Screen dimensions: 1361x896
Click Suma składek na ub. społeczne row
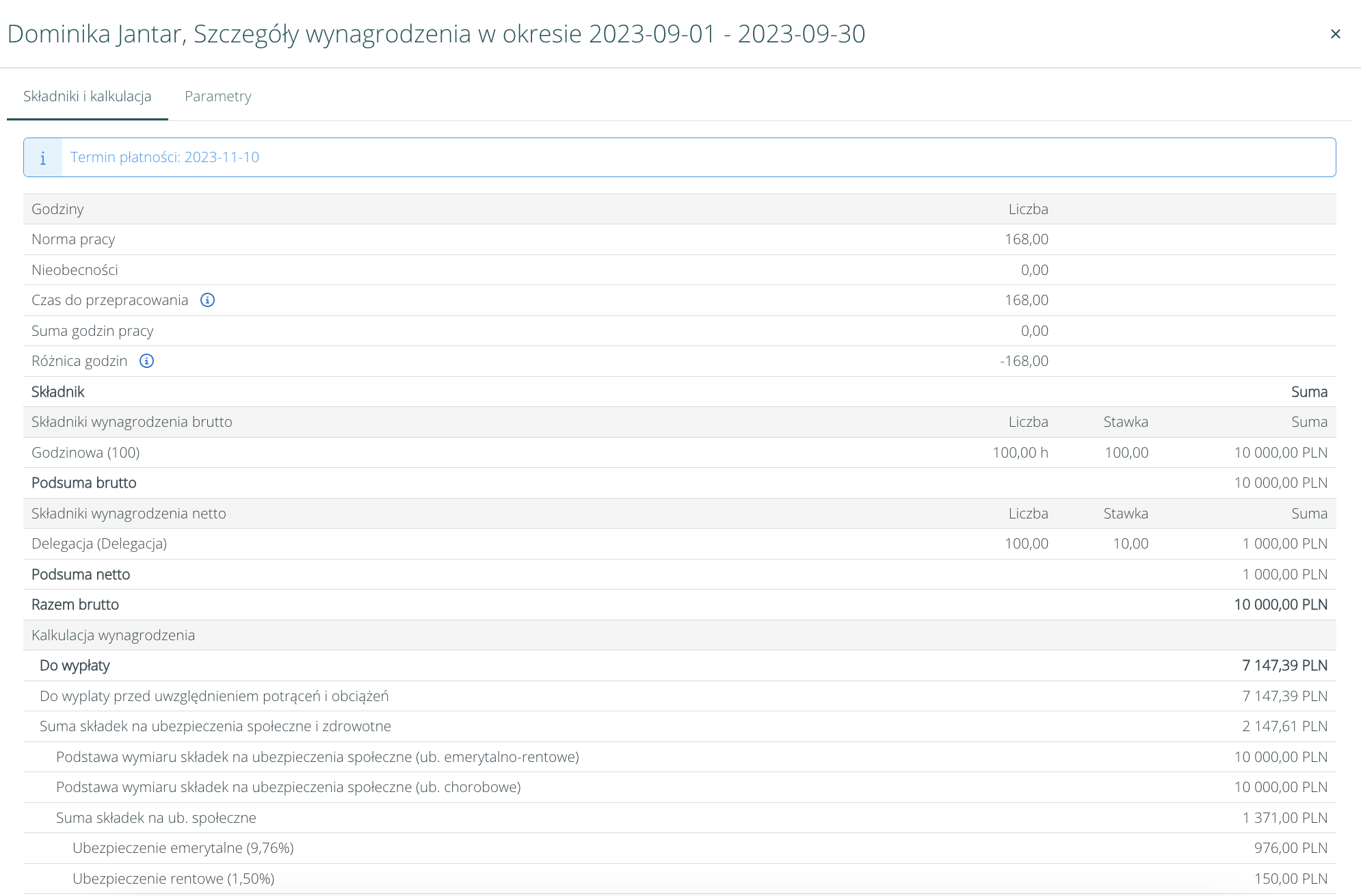(156, 818)
